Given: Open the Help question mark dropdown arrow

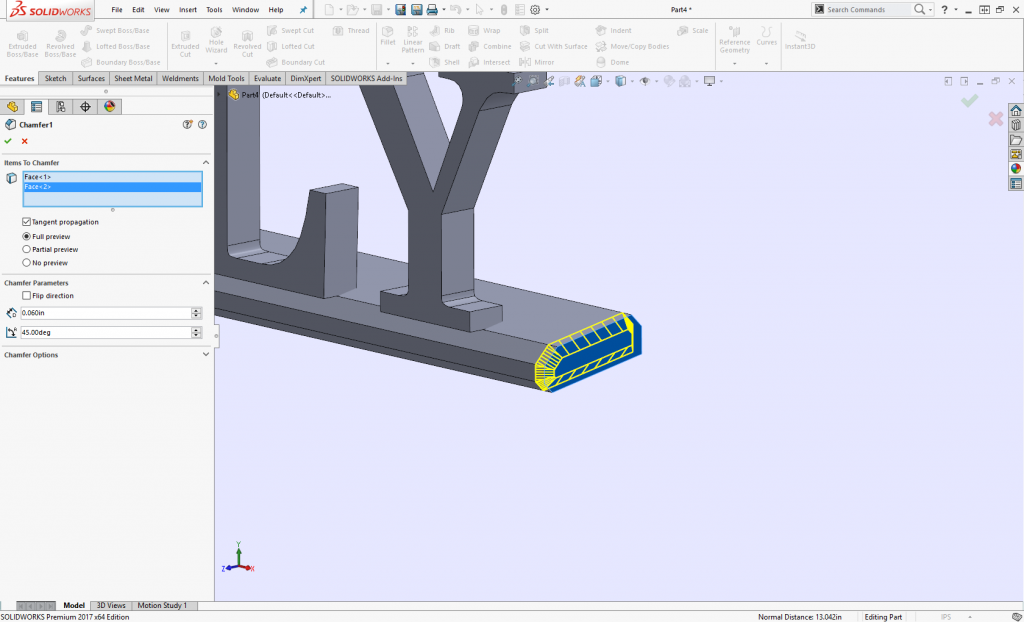Looking at the screenshot, I should (x=955, y=10).
